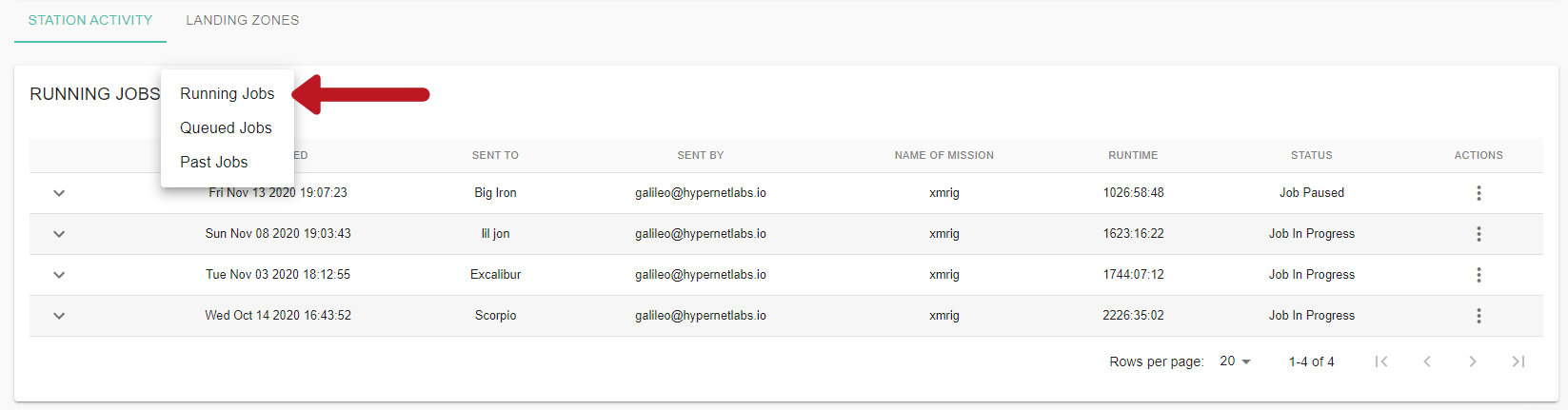Sort by the Runtime column header
The height and width of the screenshot is (410, 1568).
[1133, 155]
